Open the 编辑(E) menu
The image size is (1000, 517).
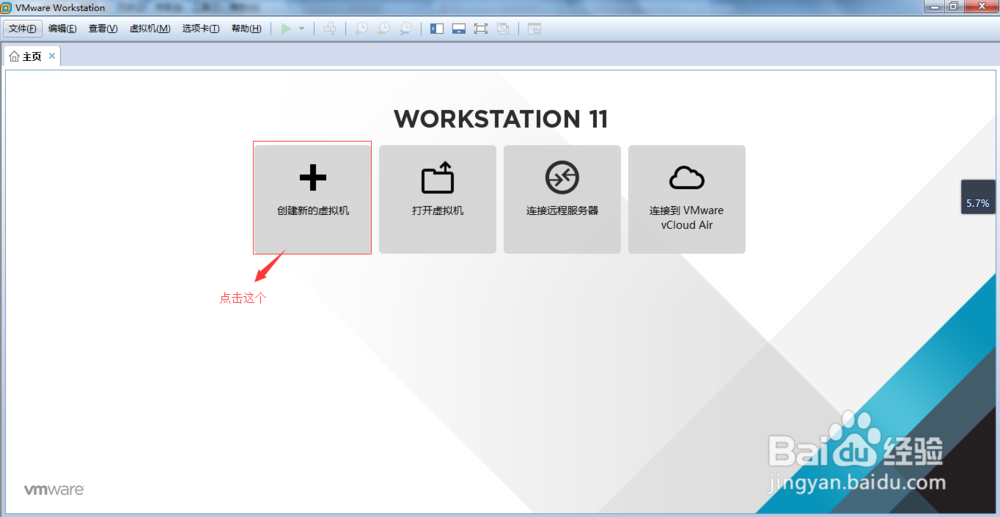[62, 29]
